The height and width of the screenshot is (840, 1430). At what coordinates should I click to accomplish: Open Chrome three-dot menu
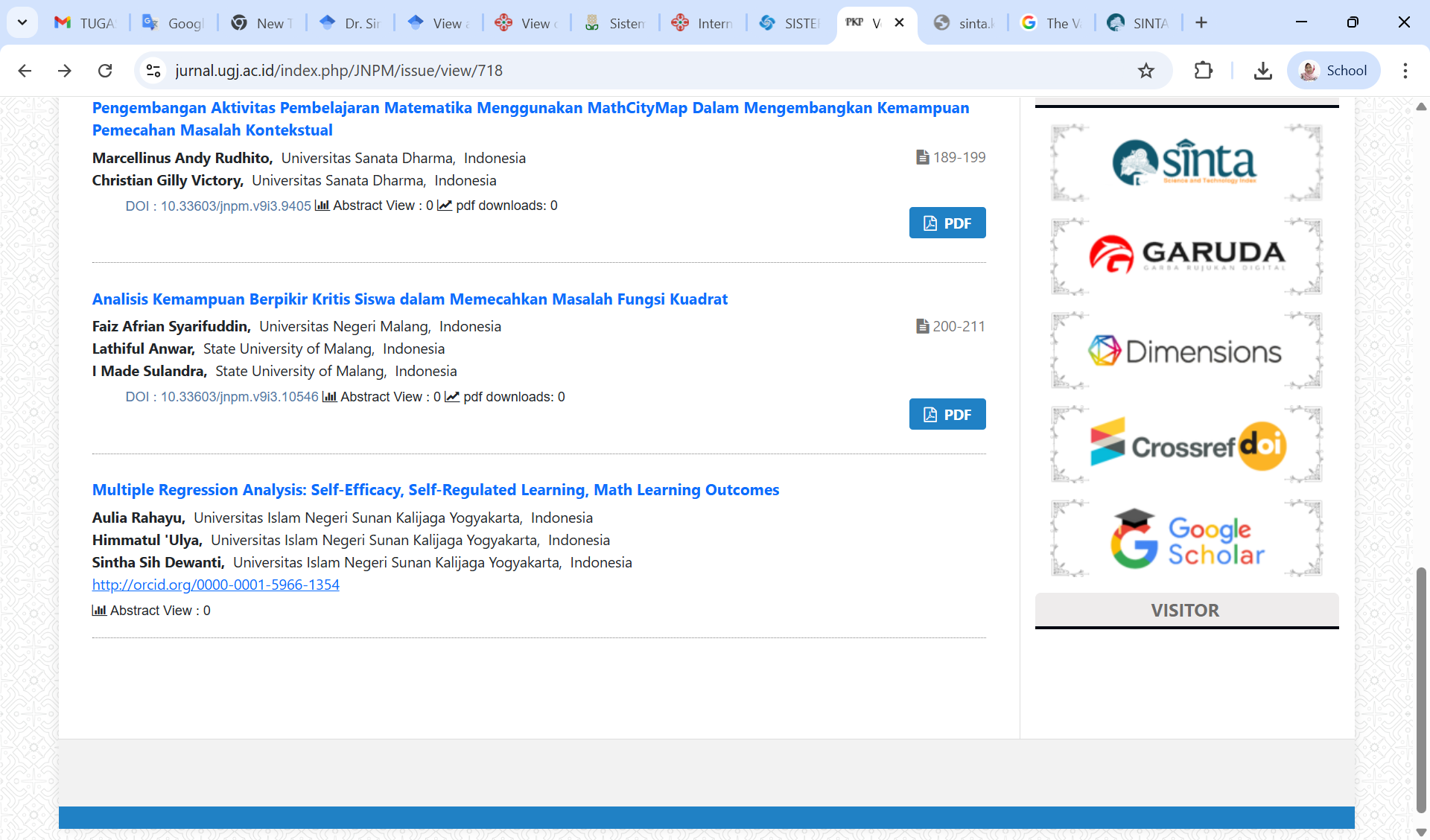[1405, 71]
